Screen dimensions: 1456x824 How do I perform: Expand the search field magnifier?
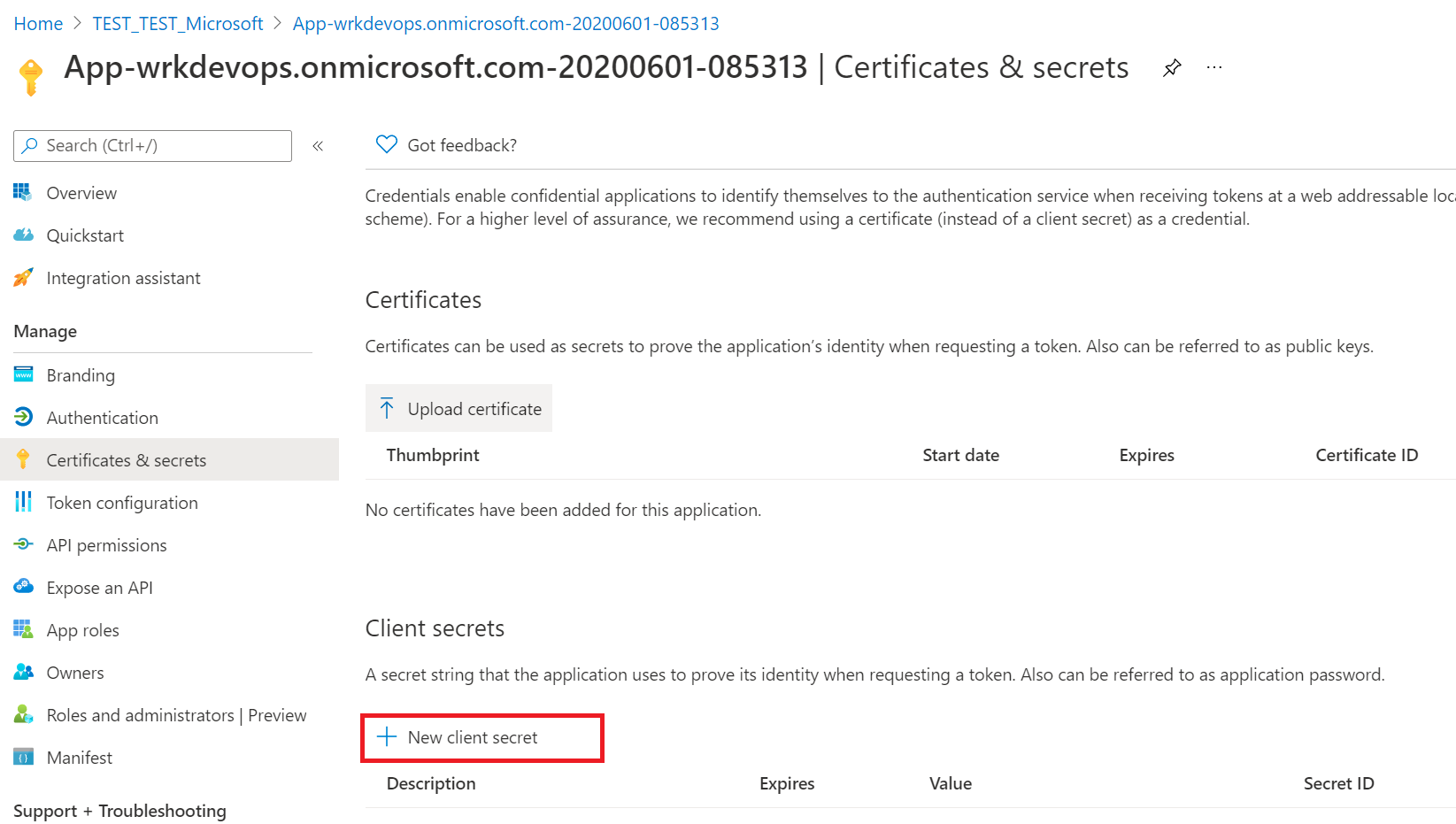click(x=31, y=145)
